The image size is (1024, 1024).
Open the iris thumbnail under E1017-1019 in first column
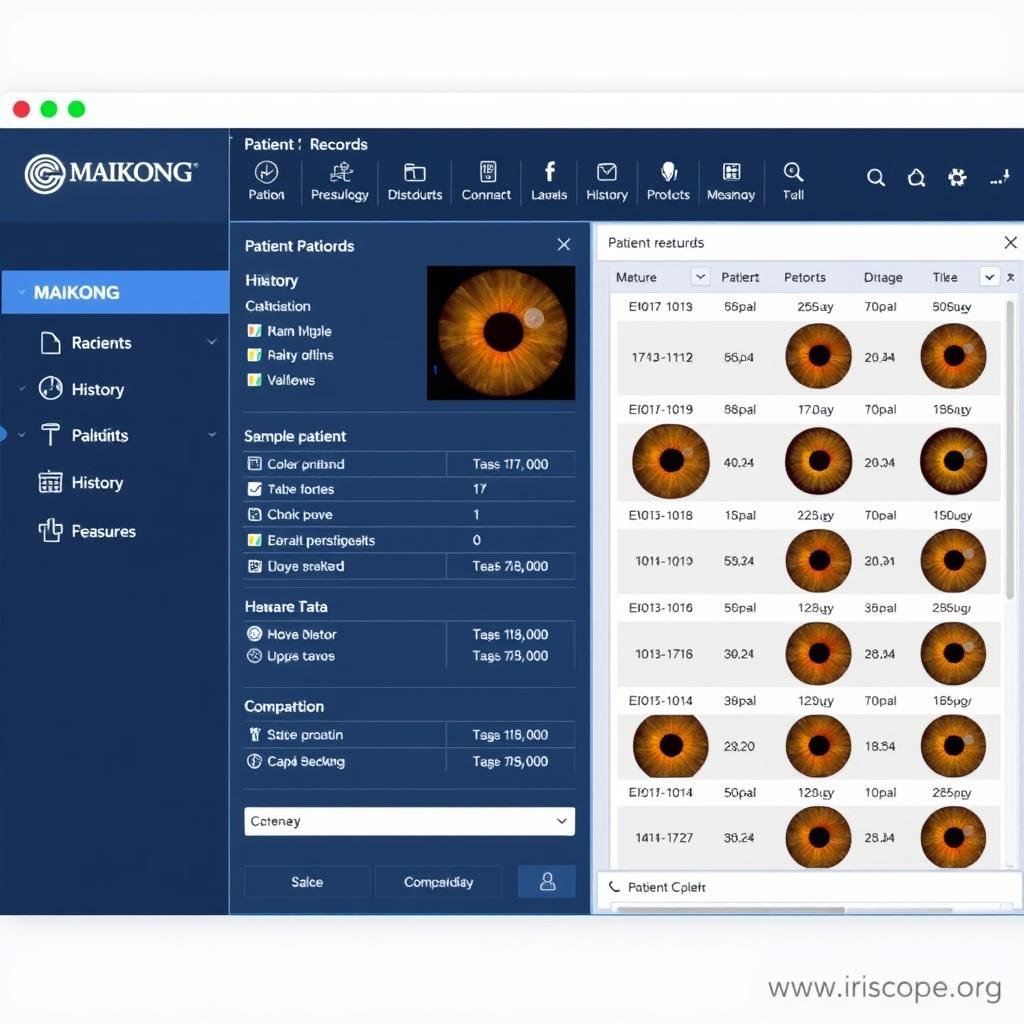point(671,461)
